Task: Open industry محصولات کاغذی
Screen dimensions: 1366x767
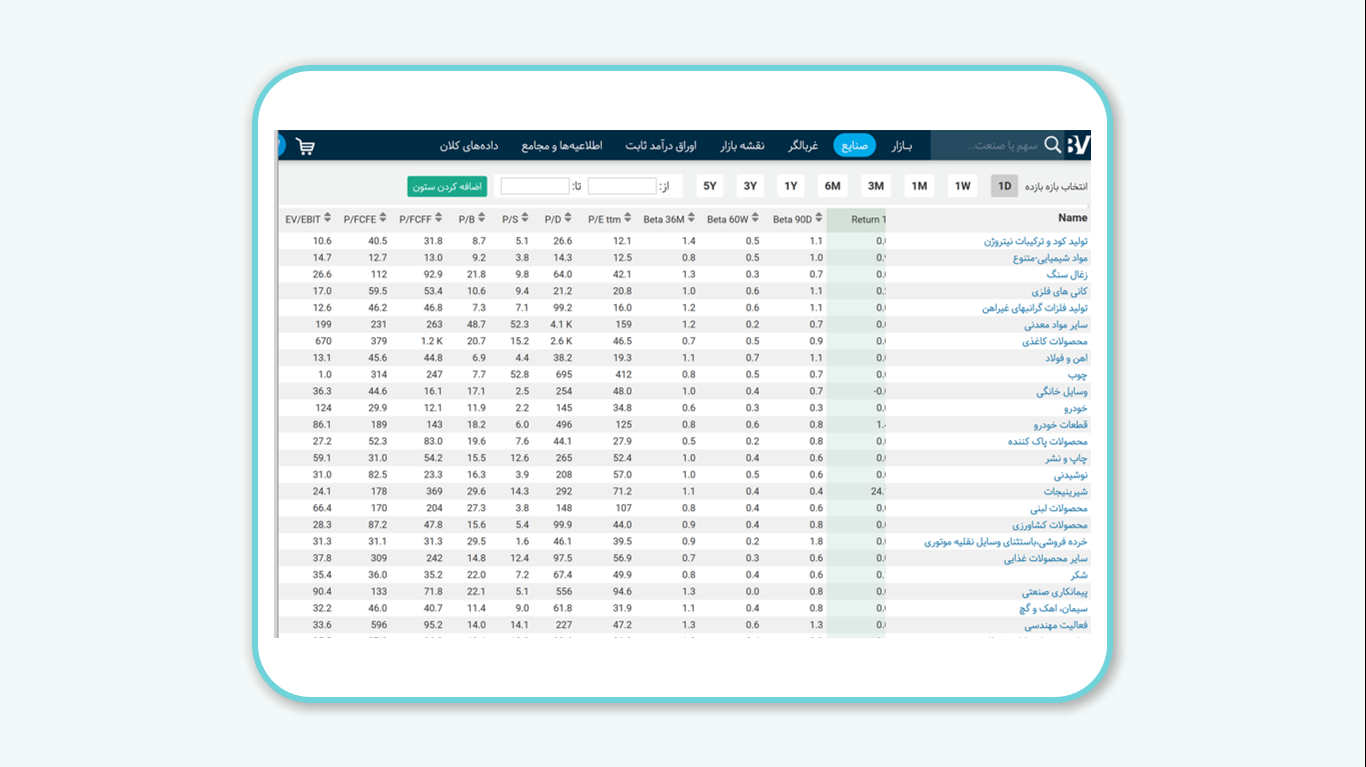Action: pos(1055,341)
